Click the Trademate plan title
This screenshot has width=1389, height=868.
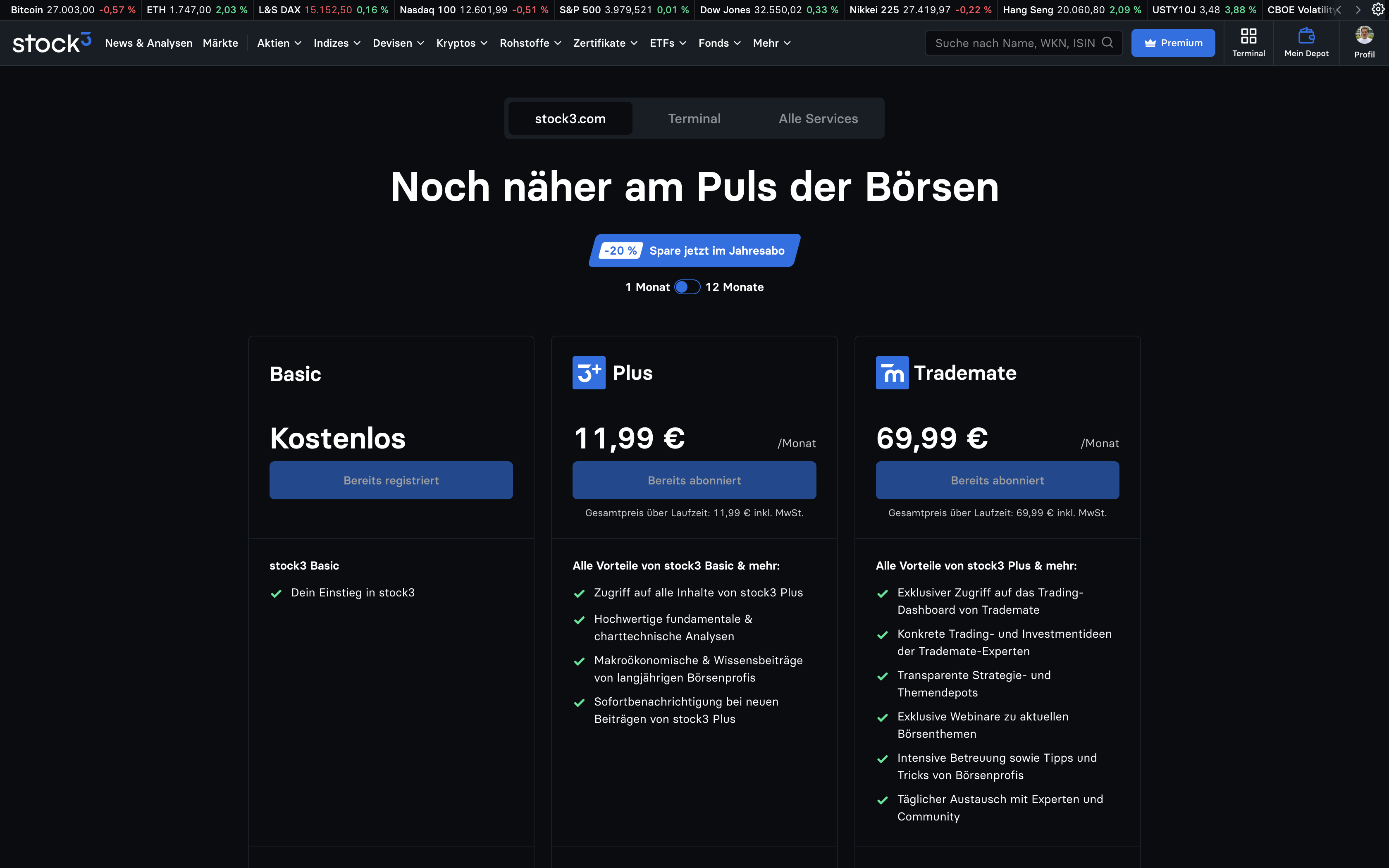coord(965,372)
